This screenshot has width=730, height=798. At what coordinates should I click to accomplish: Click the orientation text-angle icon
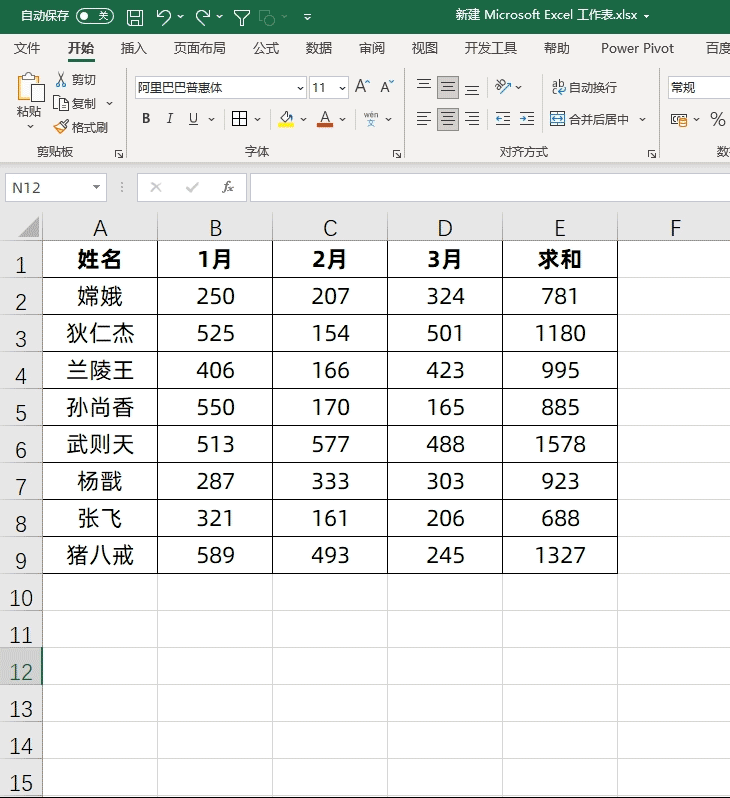[503, 87]
